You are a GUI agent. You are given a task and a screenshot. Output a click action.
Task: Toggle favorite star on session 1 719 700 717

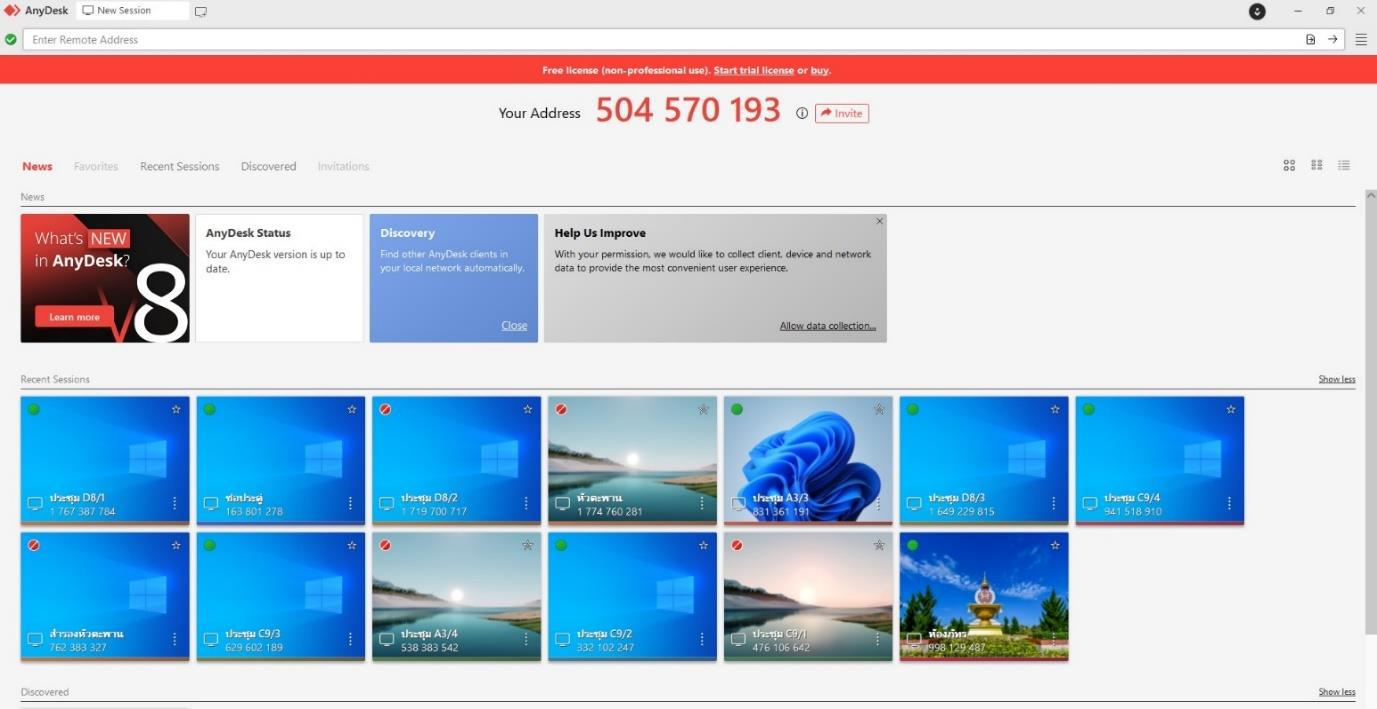point(528,409)
